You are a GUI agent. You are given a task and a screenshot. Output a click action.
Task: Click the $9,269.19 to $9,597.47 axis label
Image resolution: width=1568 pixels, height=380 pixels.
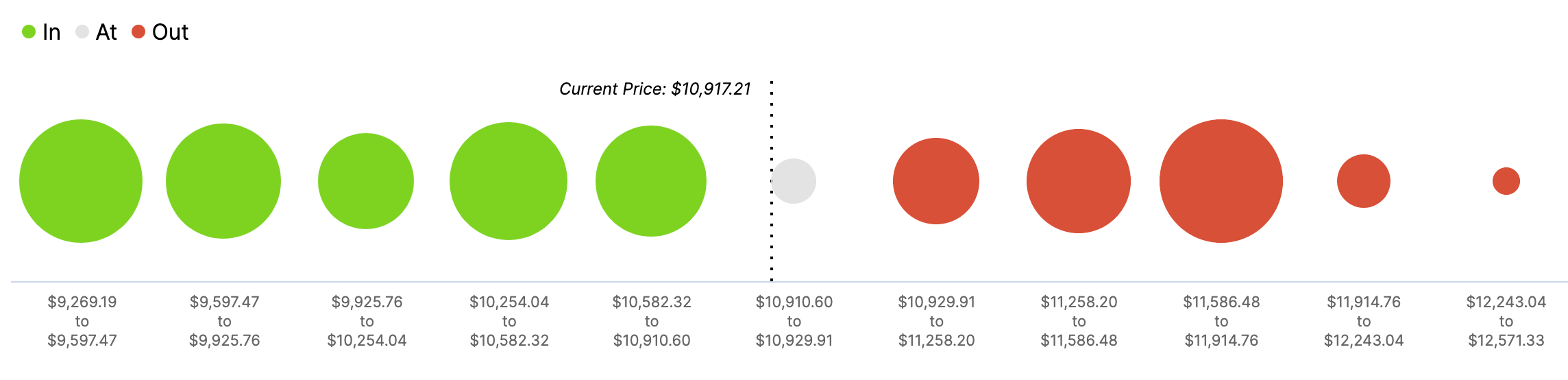click(82, 321)
